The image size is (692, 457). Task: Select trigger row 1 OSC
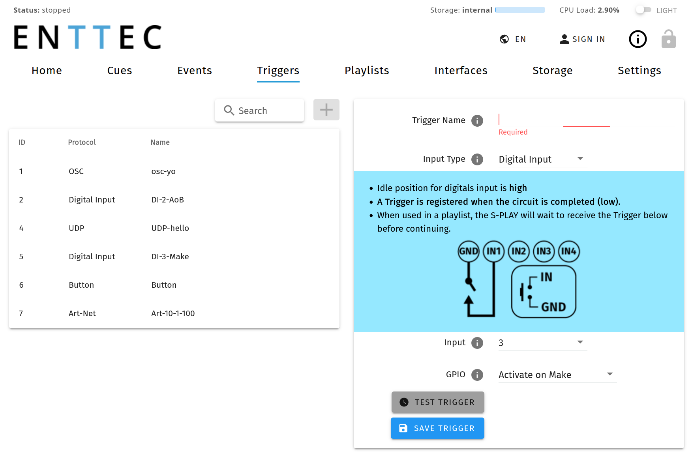click(174, 171)
